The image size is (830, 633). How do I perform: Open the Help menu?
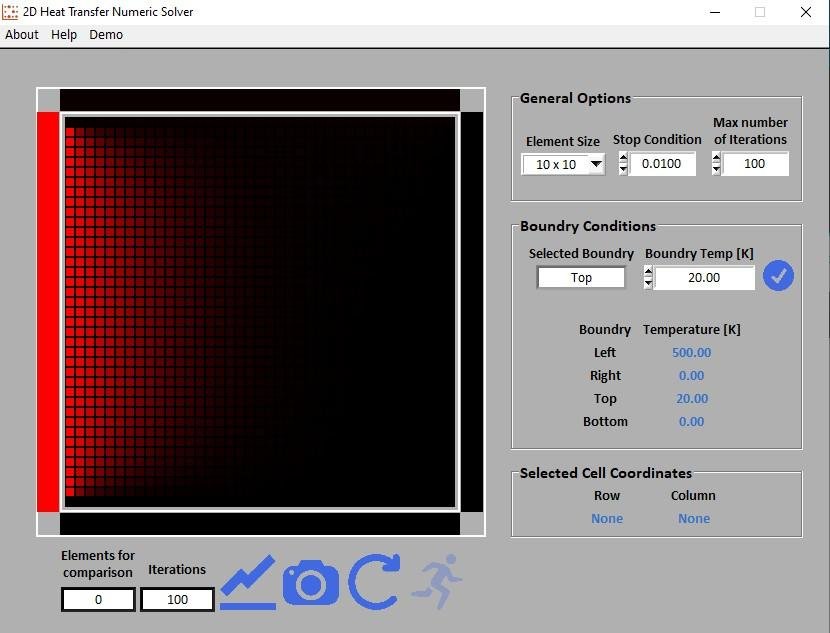[64, 34]
